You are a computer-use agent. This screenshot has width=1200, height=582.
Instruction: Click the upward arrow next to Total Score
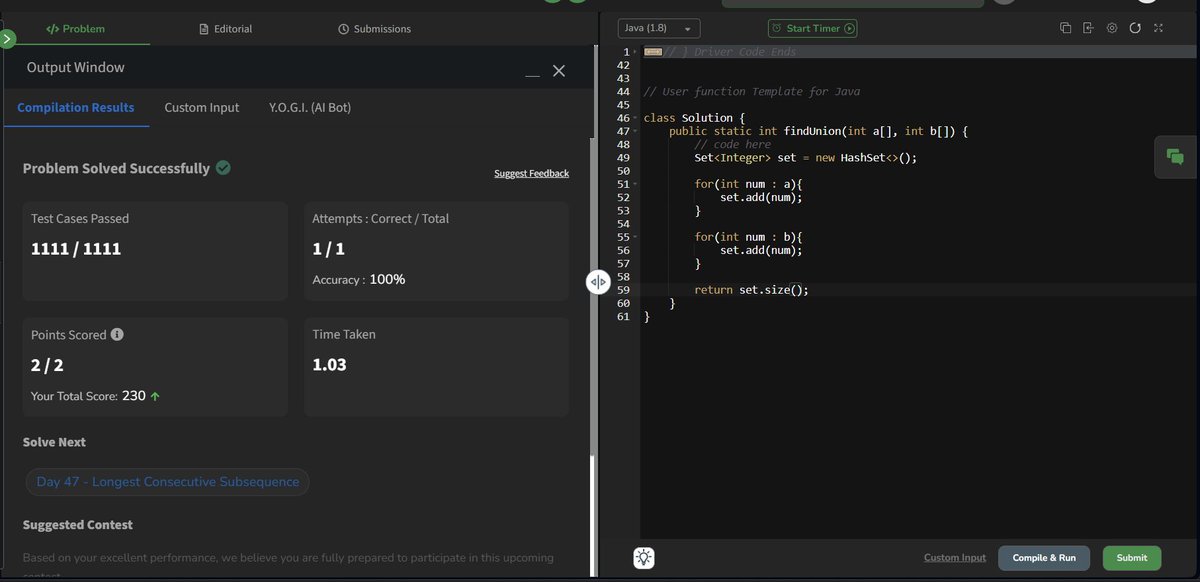(x=155, y=396)
